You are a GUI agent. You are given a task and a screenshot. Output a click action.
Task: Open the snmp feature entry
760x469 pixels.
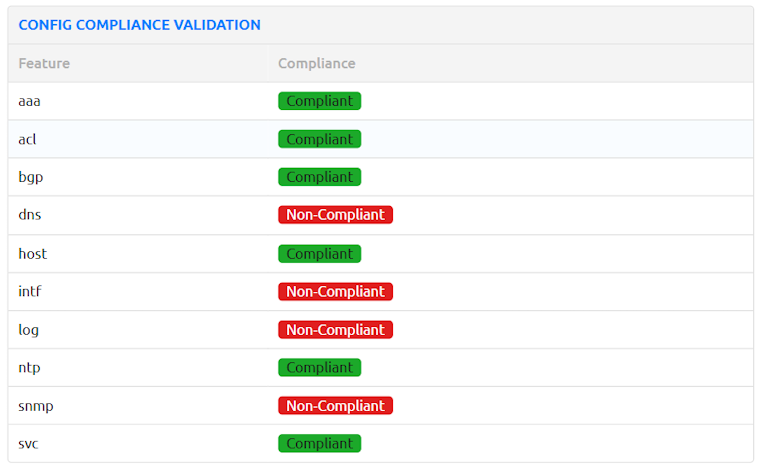pyautogui.click(x=34, y=406)
